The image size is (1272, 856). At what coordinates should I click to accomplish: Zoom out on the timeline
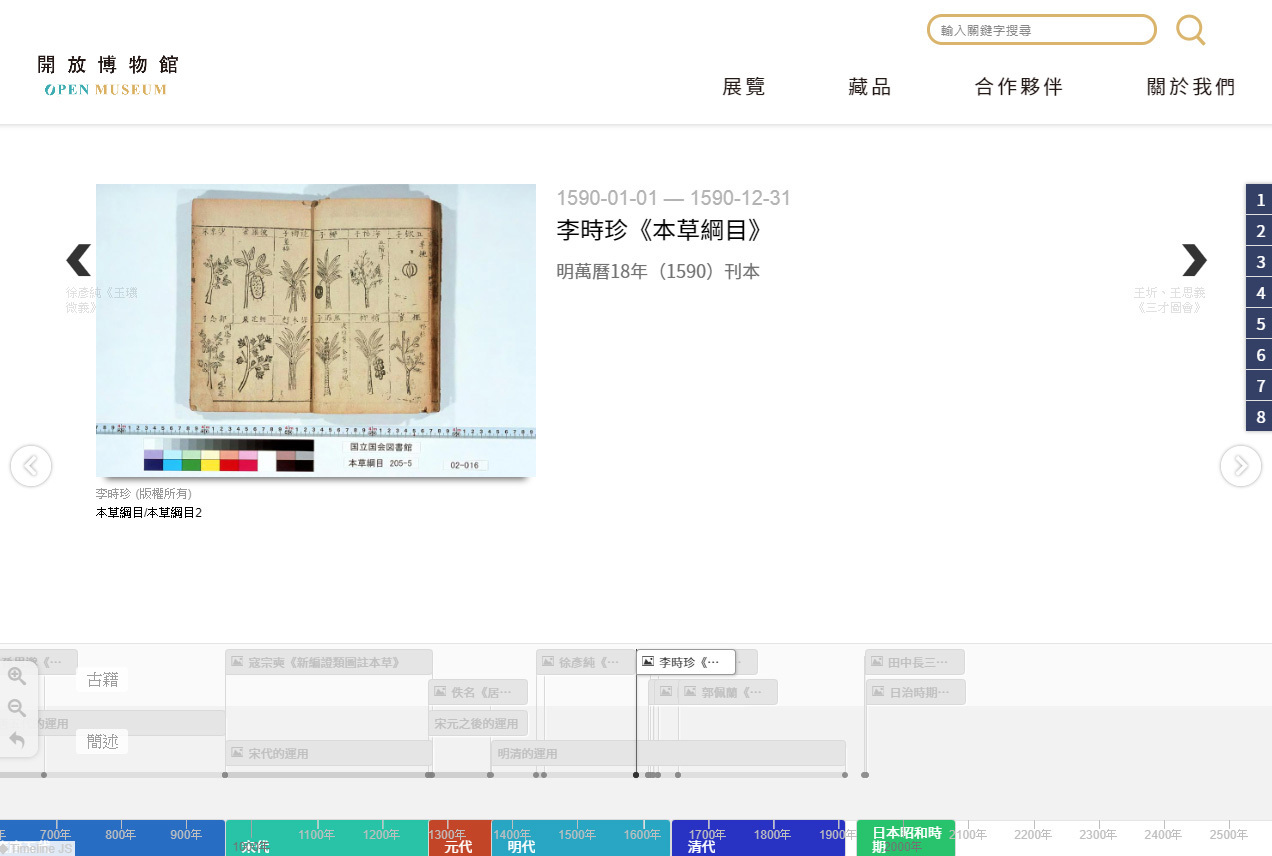[x=17, y=708]
